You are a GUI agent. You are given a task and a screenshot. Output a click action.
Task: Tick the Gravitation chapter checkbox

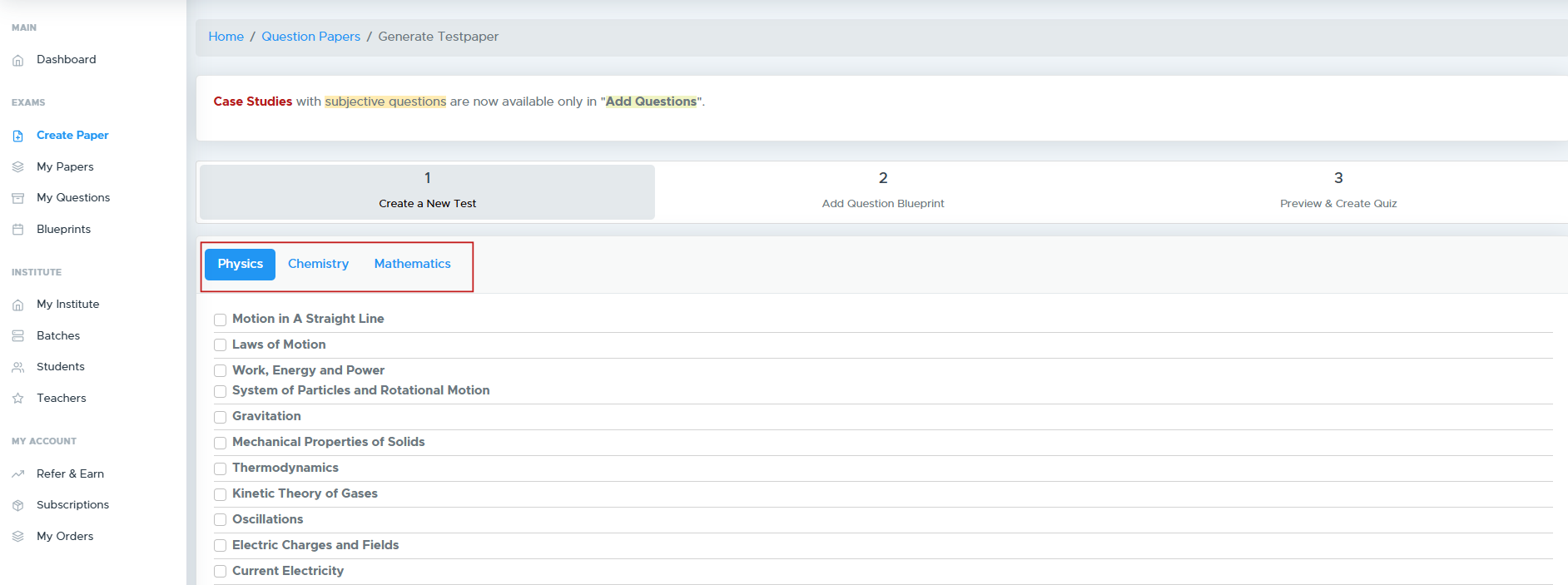[x=221, y=417]
